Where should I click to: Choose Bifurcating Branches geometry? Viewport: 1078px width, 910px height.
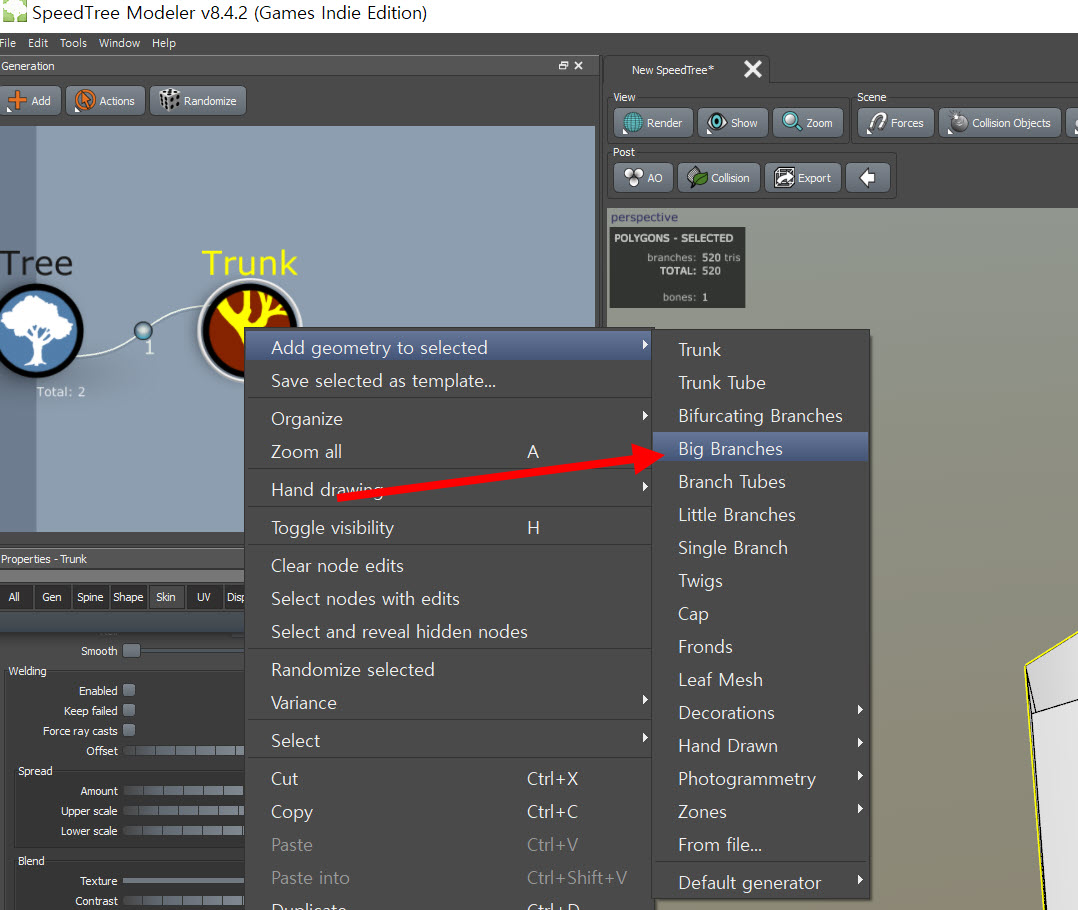[760, 416]
